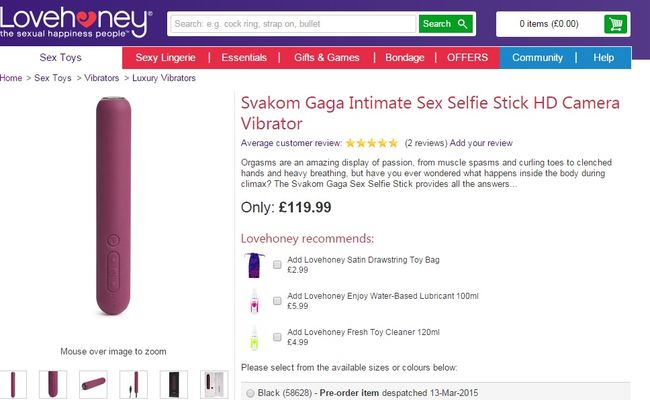Screen dimensions: 650x400
Task: Tick Add Lovehoney Fresh Toy Cleaner checkbox
Action: 277,337
